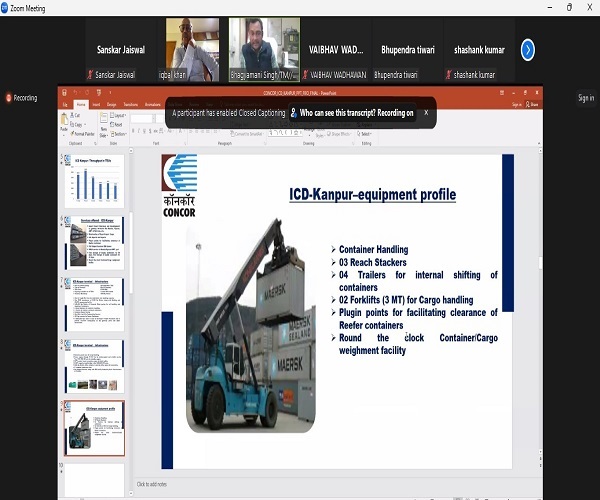Switch to the Animations ribbon tab

click(x=152, y=104)
